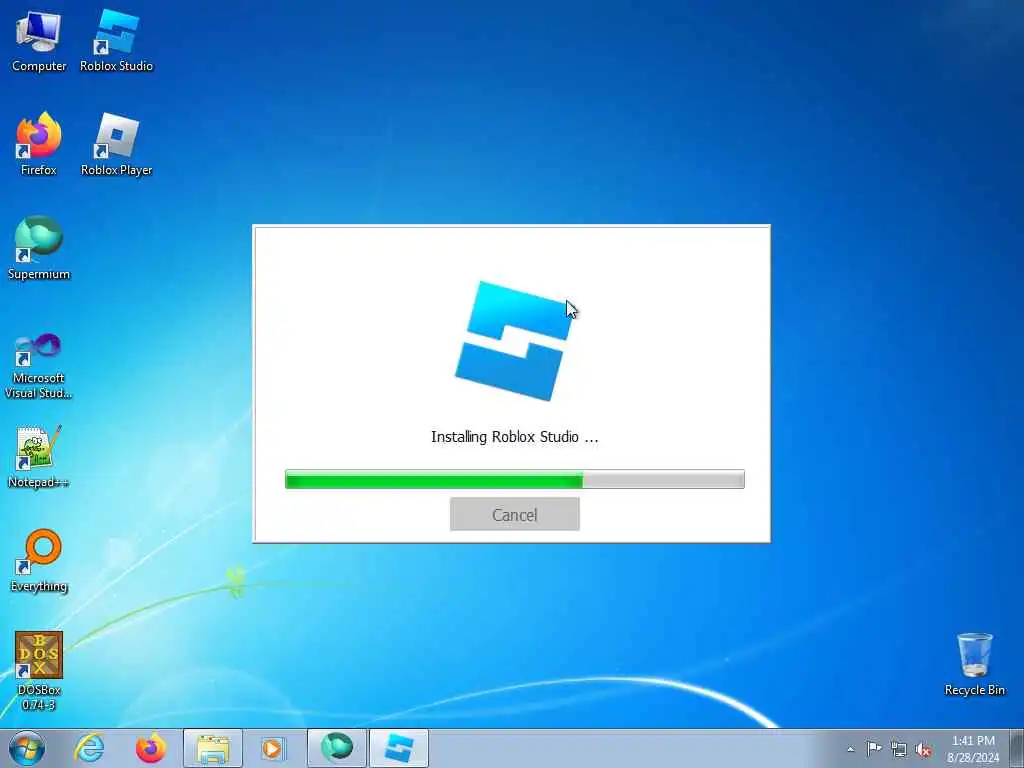Launch Firefox from the taskbar
This screenshot has width=1024, height=768.
coord(151,748)
